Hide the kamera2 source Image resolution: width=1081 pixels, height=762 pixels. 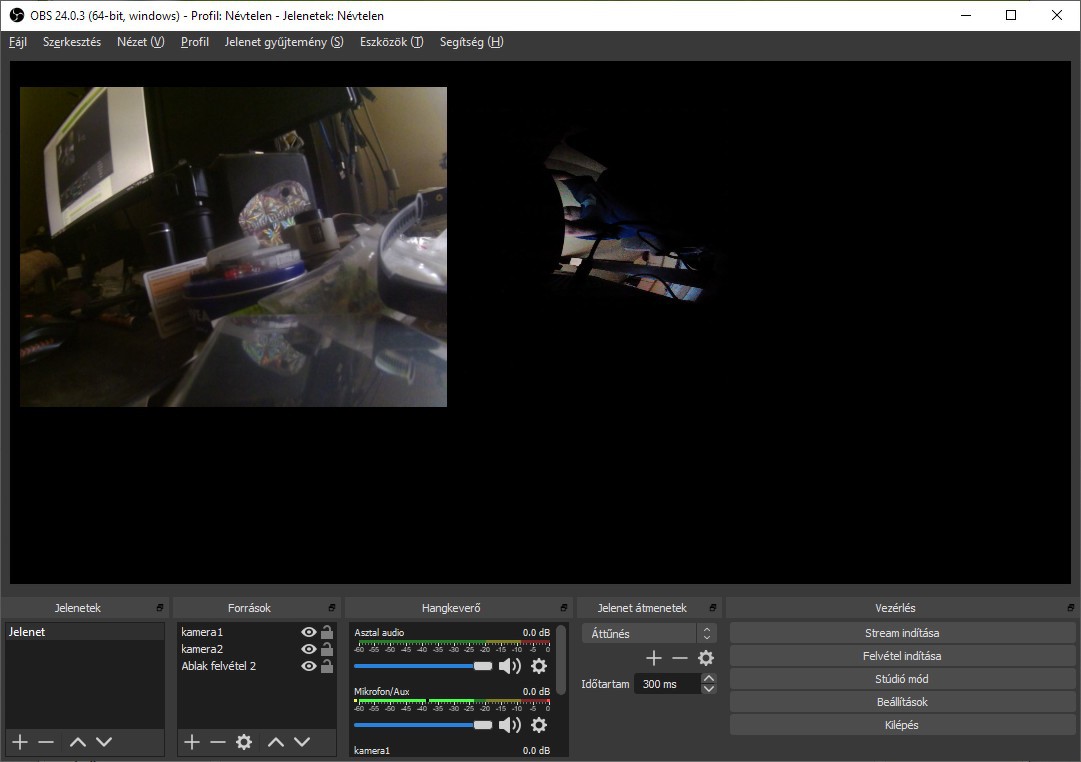(309, 650)
